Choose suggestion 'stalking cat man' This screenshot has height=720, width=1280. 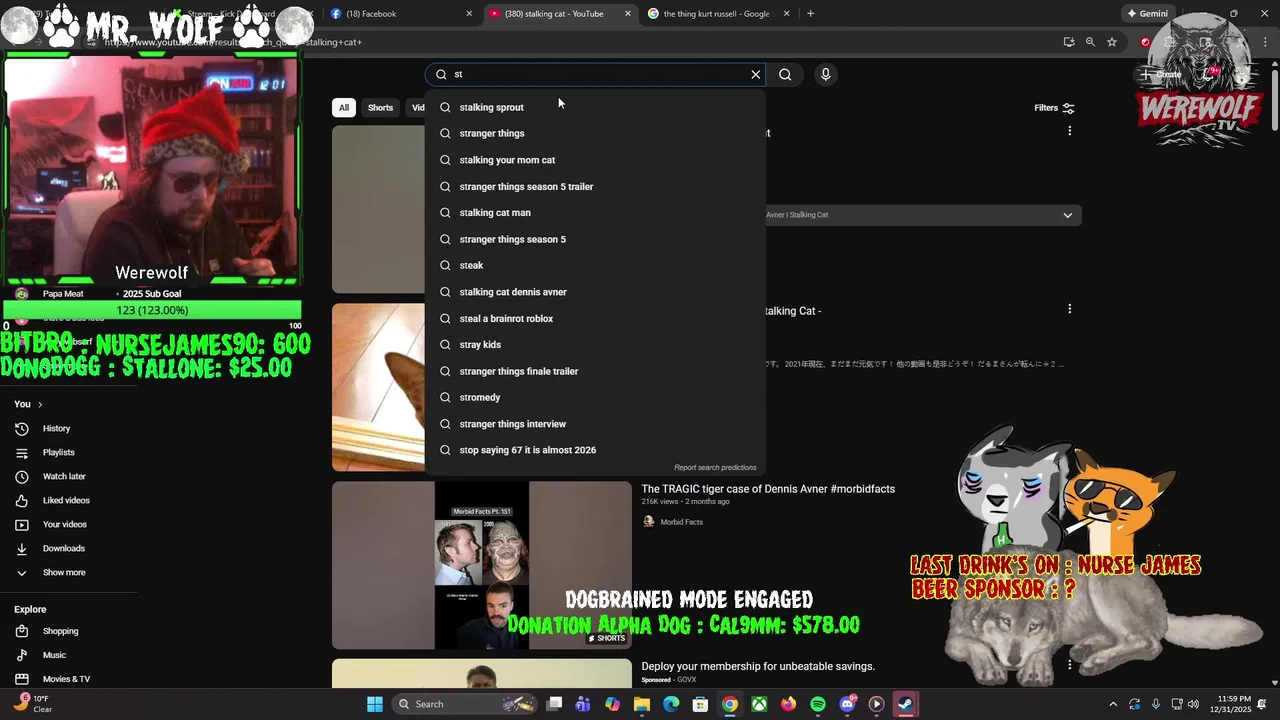[596, 212]
